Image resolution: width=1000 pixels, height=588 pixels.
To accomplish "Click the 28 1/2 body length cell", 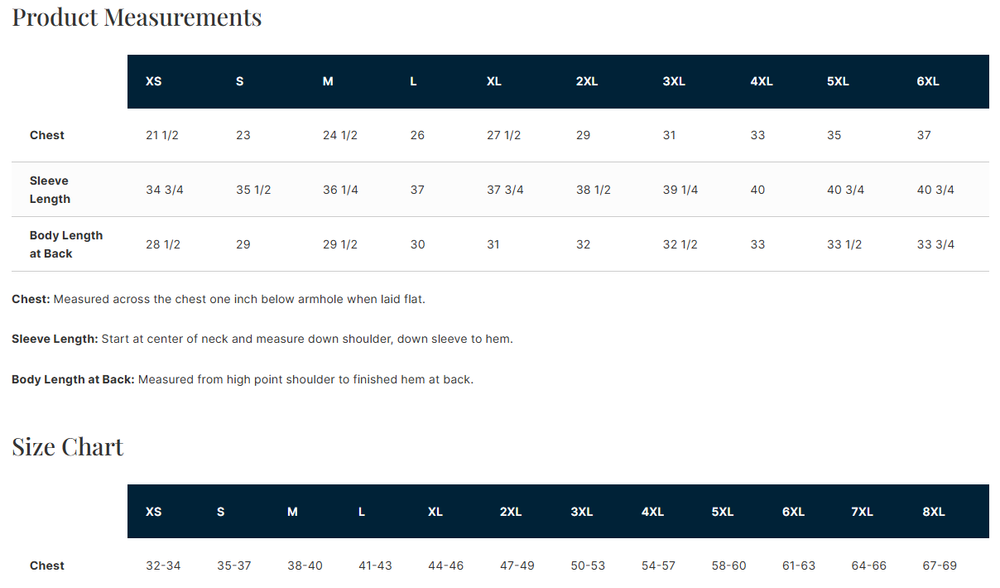I will coord(163,244).
